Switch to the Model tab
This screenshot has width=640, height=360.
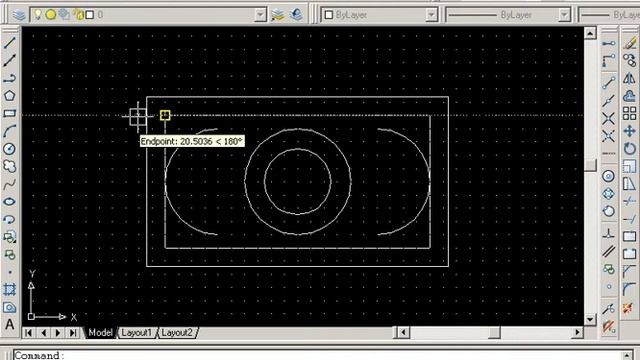tap(100, 333)
